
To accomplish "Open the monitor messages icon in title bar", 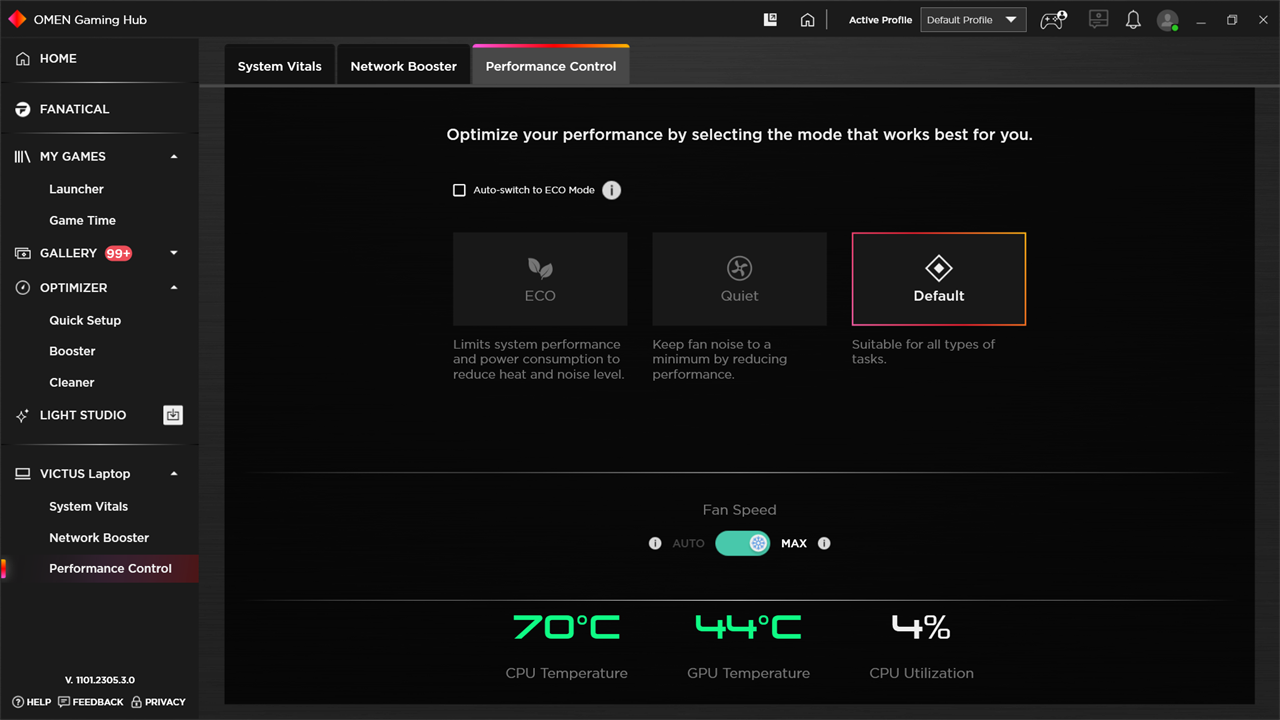I will [x=1098, y=19].
